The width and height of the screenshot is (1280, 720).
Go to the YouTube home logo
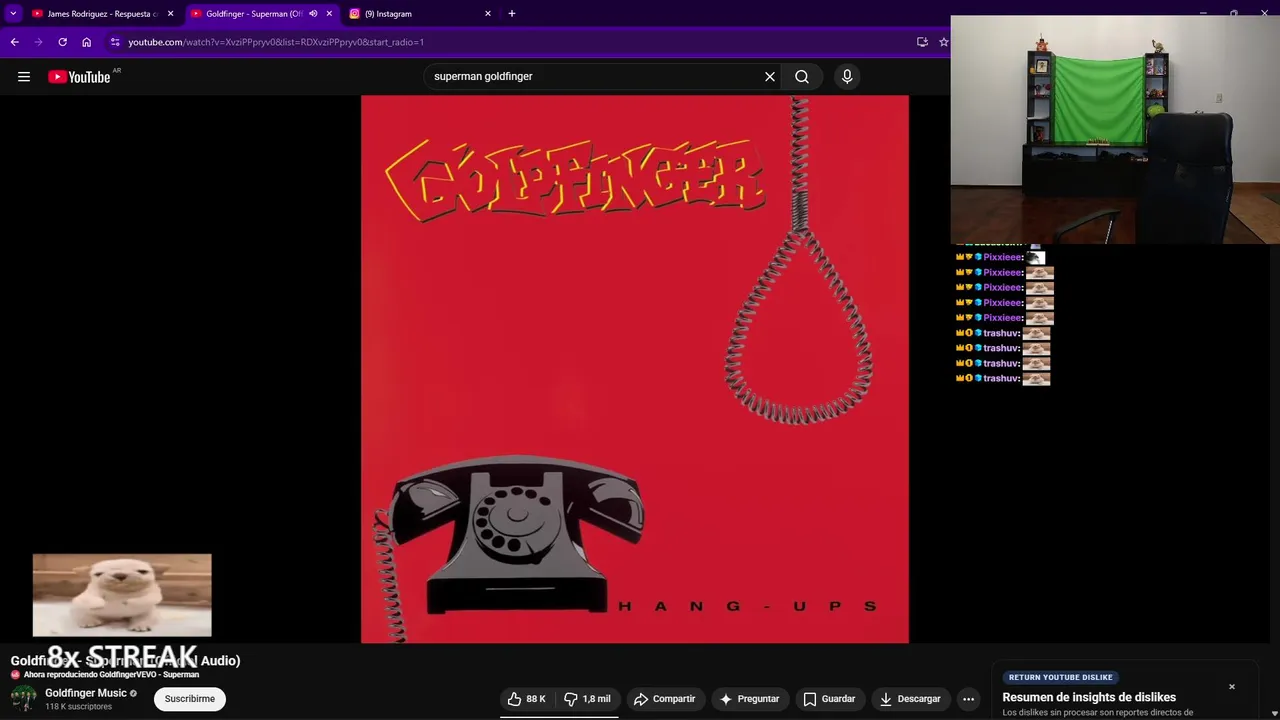pos(79,77)
